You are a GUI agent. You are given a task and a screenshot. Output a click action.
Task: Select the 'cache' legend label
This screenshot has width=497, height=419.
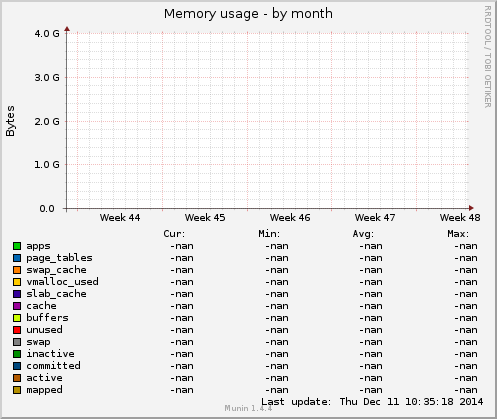click(x=41, y=306)
